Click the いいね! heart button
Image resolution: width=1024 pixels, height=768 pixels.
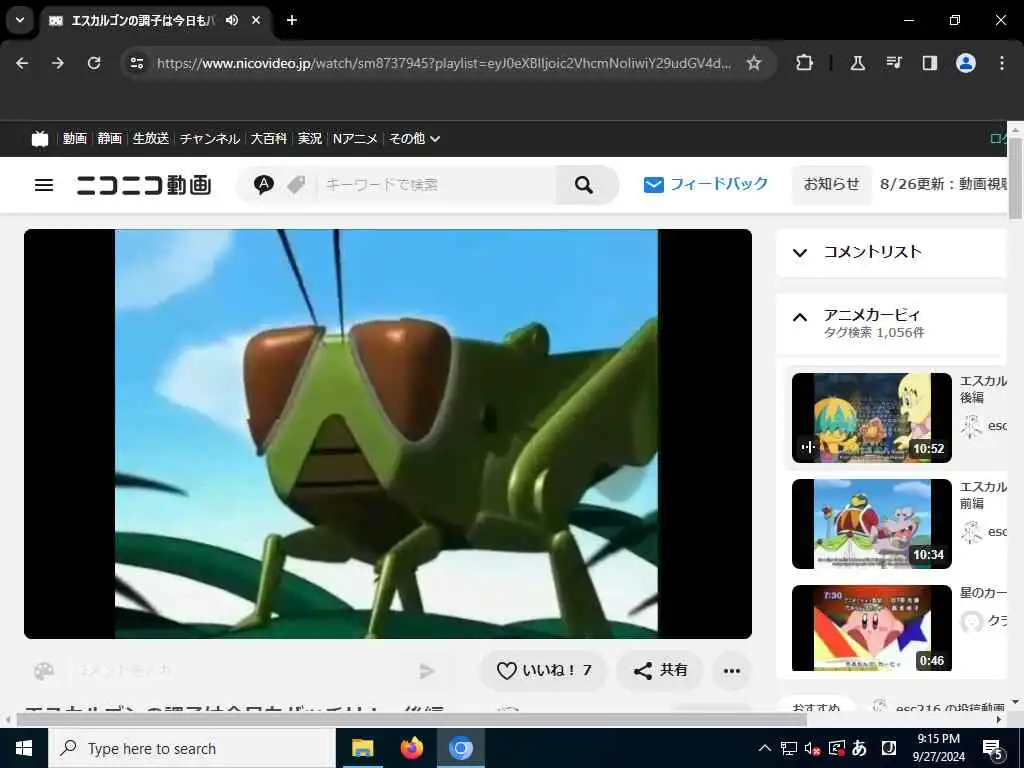tap(543, 671)
